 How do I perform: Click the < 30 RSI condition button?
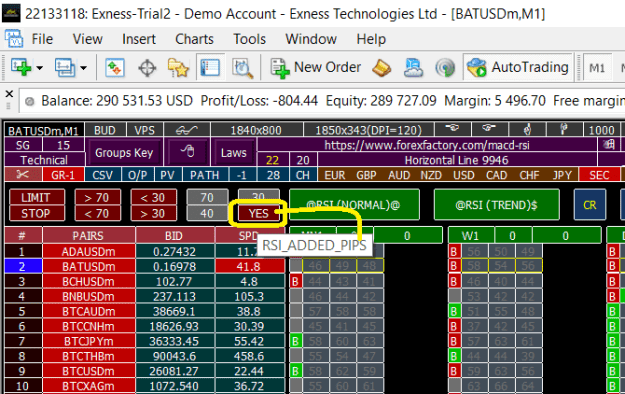click(153, 197)
